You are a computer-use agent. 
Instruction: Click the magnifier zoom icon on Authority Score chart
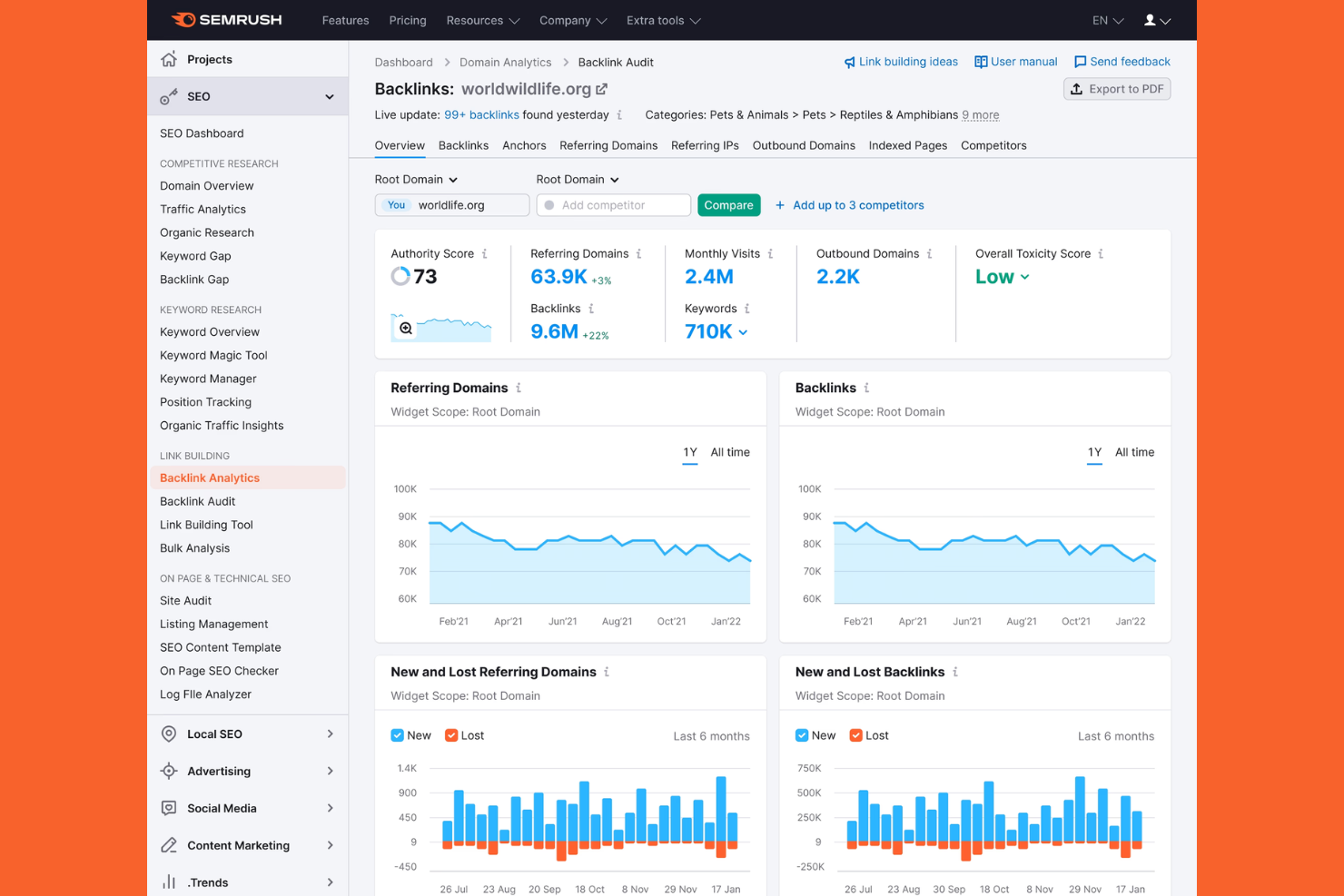(405, 329)
